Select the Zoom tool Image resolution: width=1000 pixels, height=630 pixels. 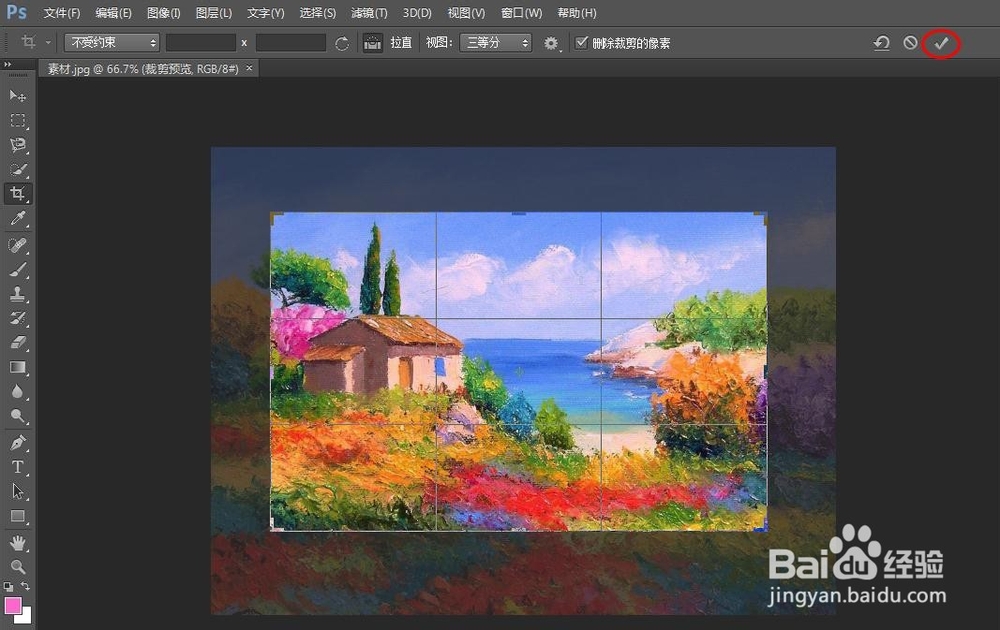tap(17, 566)
